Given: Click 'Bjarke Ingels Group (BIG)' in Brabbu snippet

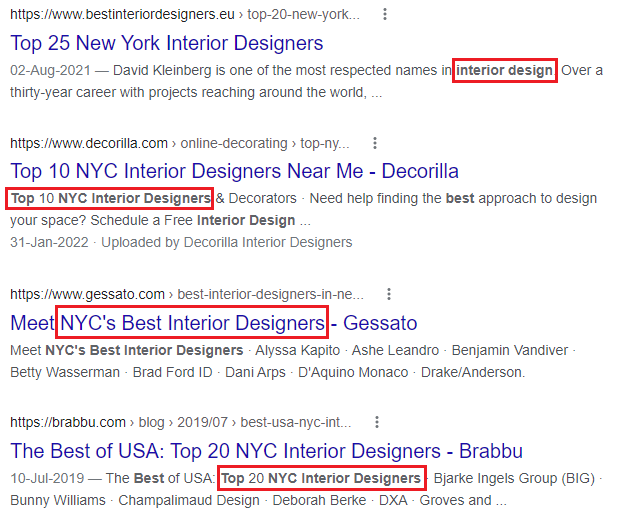Looking at the screenshot, I should [x=514, y=478].
